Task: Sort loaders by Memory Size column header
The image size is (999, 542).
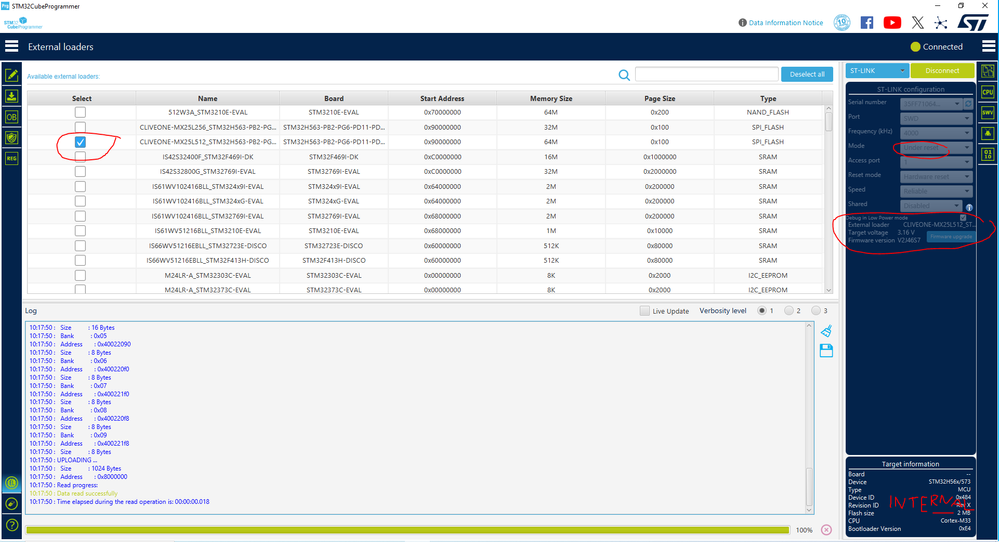Action: tap(551, 99)
